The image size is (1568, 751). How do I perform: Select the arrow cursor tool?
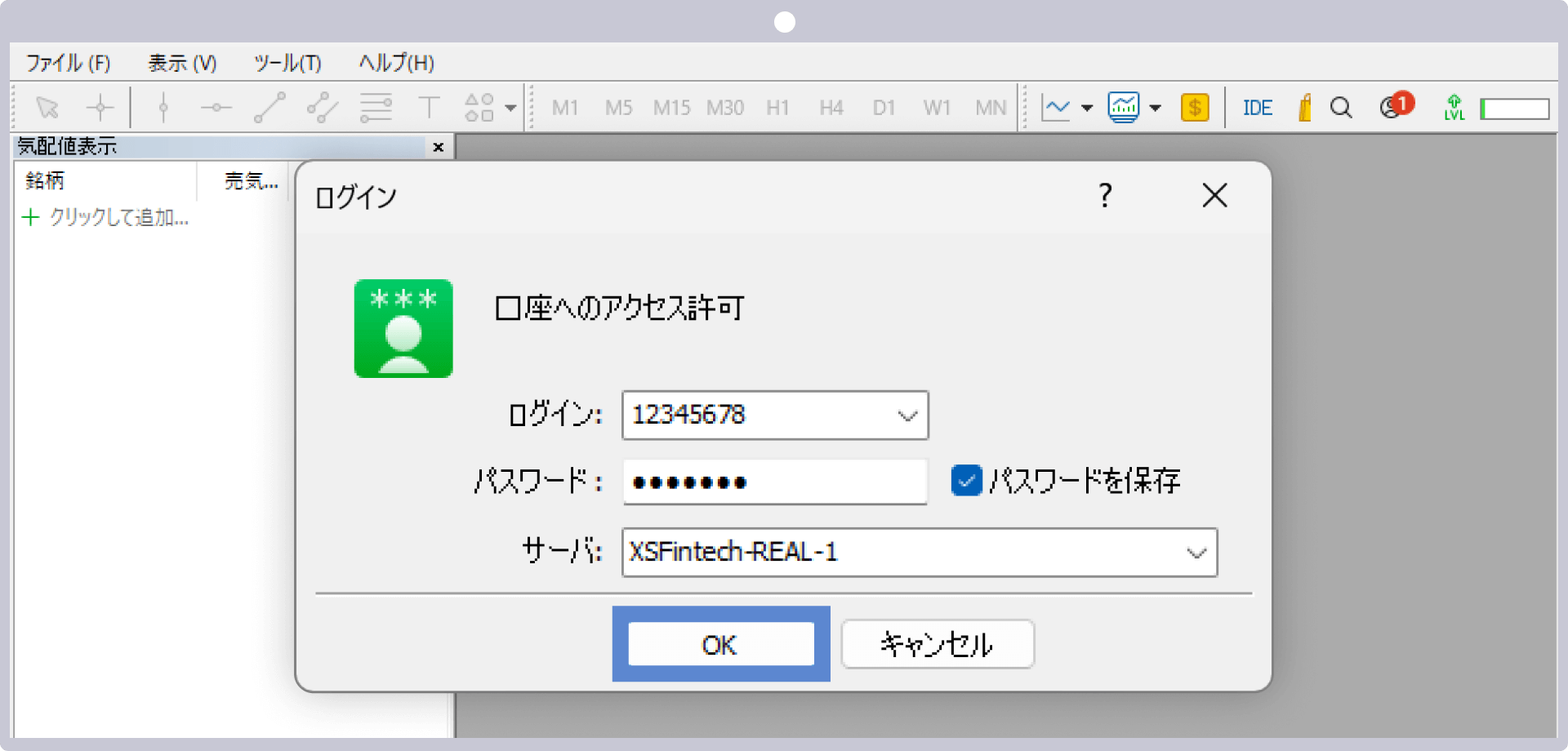[x=47, y=107]
